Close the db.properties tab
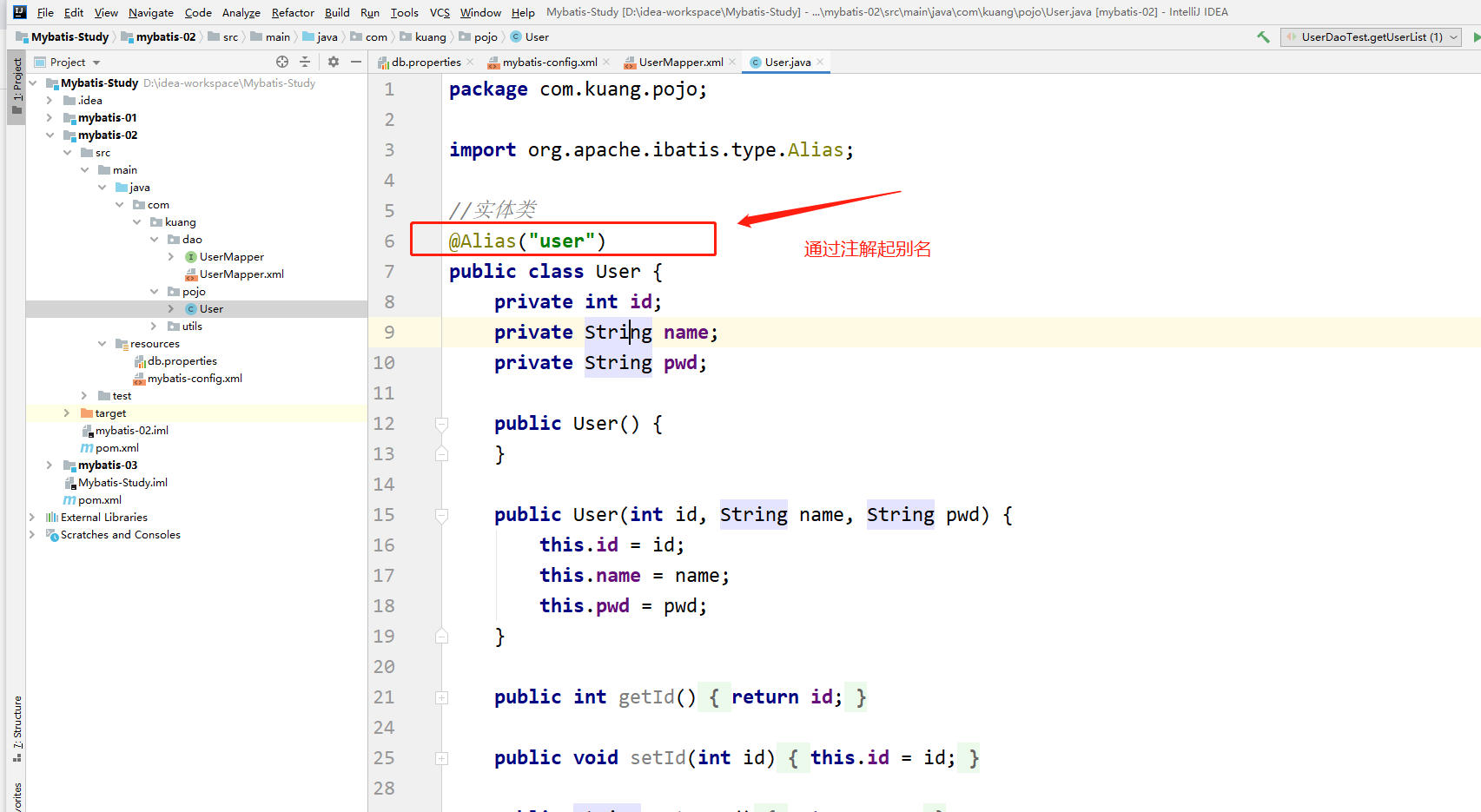This screenshot has width=1481, height=812. (470, 62)
